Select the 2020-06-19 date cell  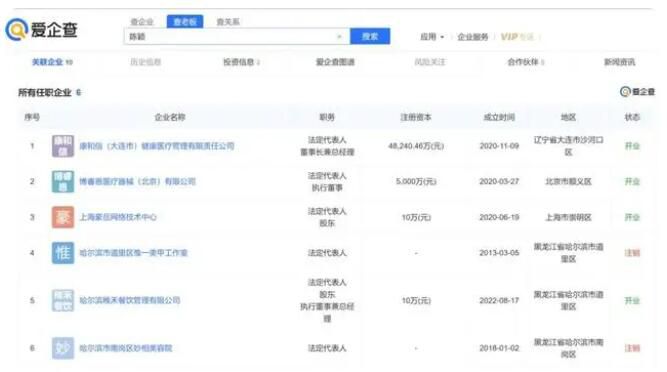(499, 217)
